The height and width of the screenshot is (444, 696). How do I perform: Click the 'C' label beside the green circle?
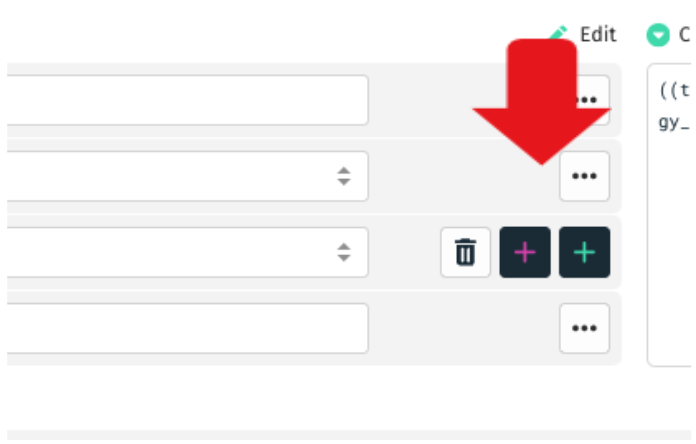(684, 35)
